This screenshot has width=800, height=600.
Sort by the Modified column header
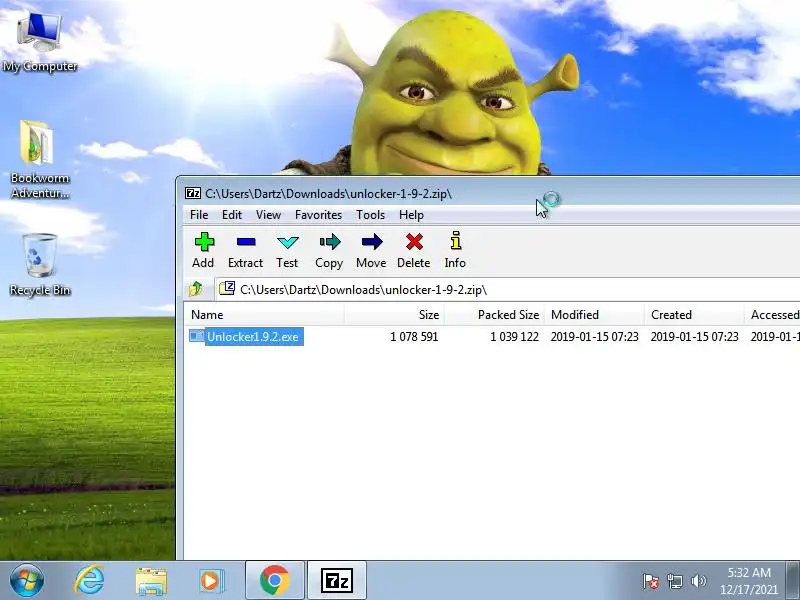pos(594,315)
